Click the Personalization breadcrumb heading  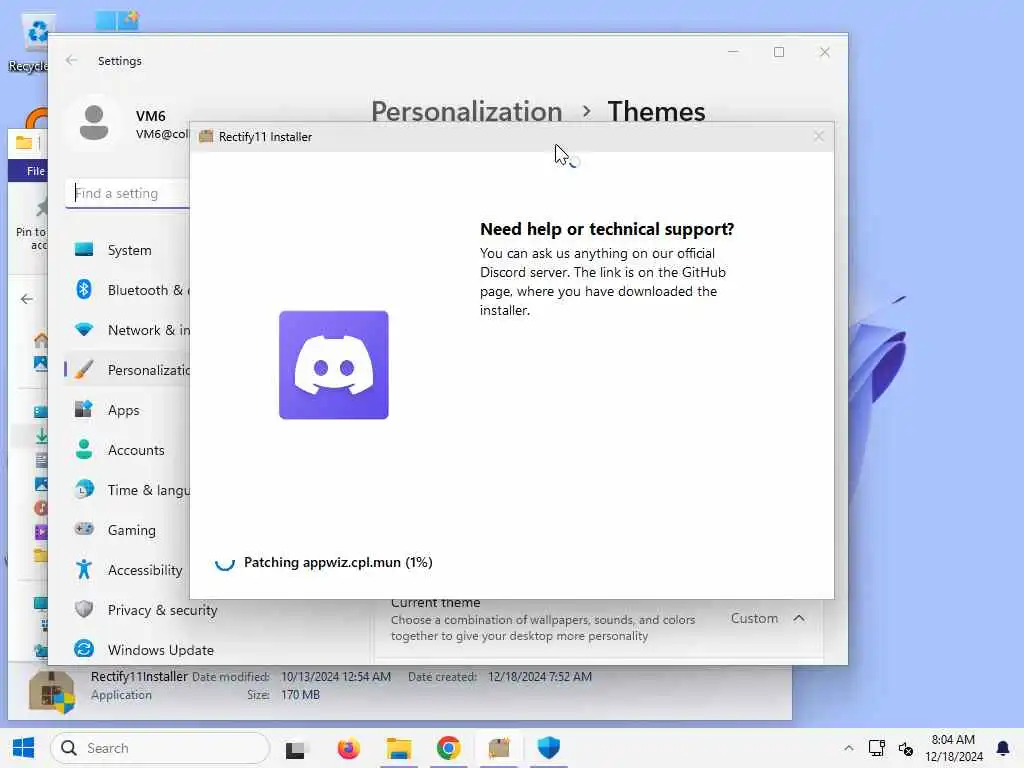tap(466, 112)
